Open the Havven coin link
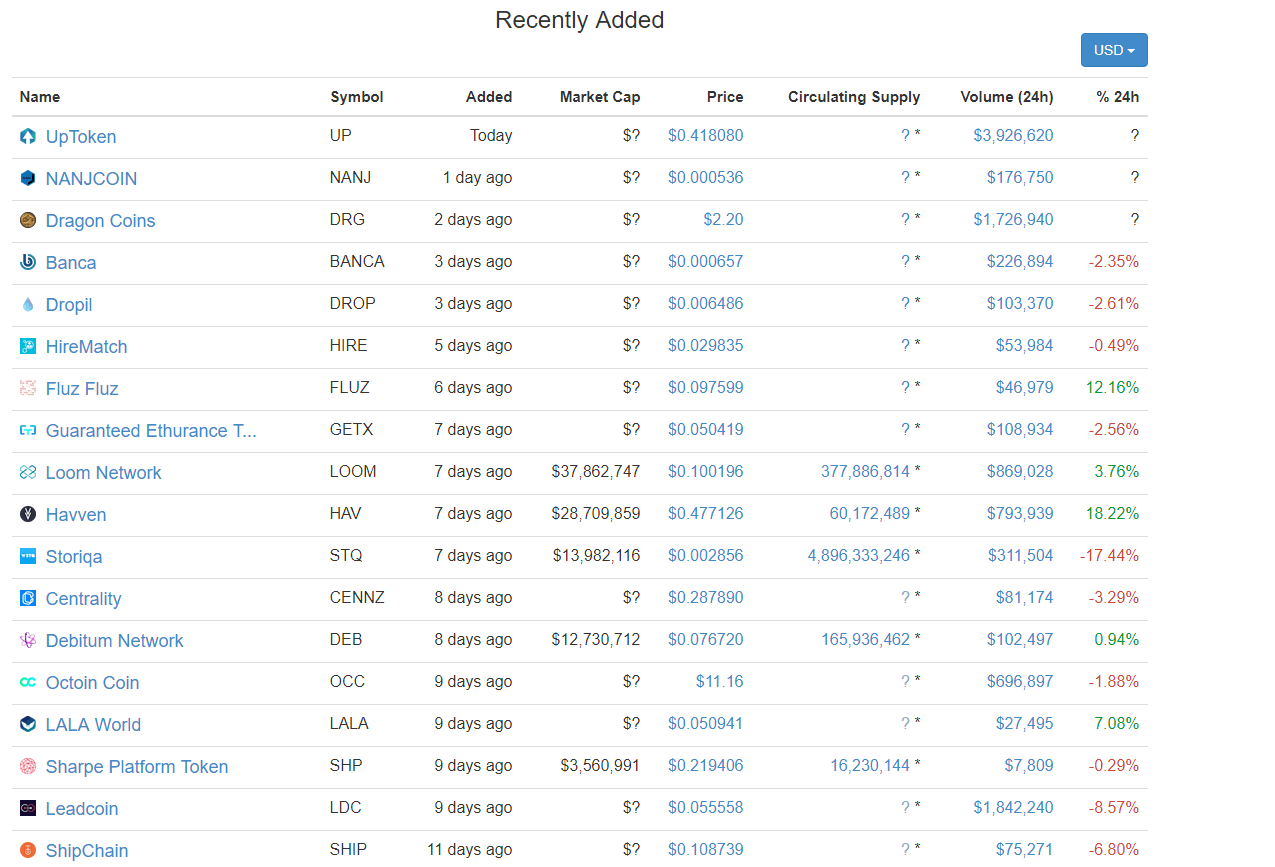 click(76, 515)
